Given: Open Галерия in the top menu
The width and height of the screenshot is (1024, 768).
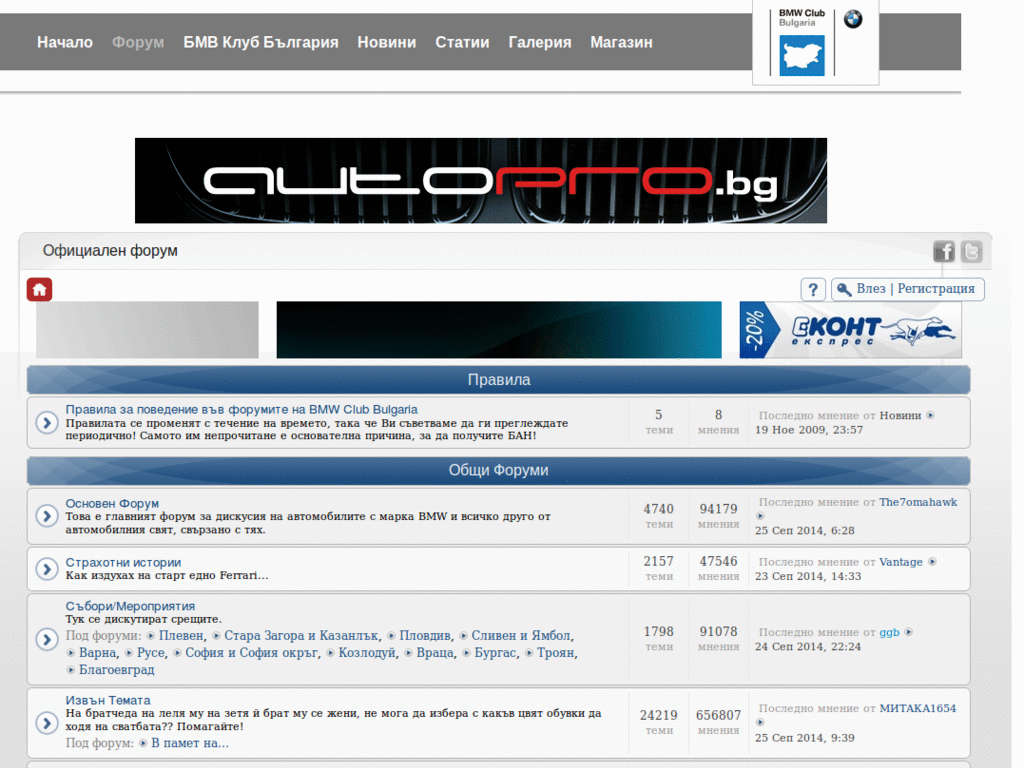Looking at the screenshot, I should click(540, 42).
